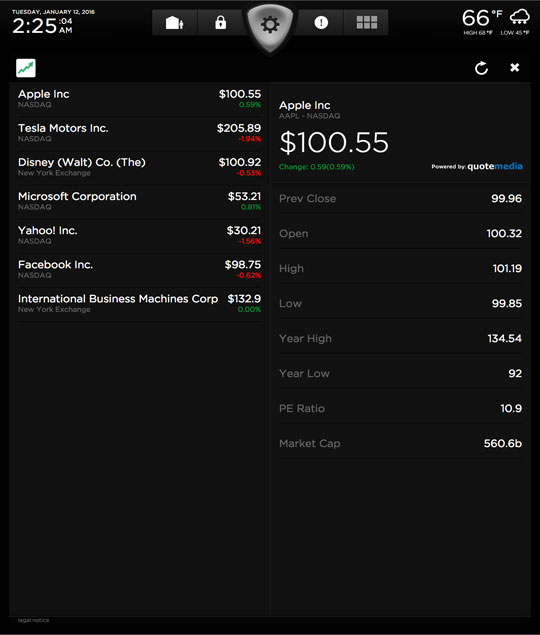Tap the padlock lock icon
Image resolution: width=540 pixels, height=635 pixels.
pos(220,23)
